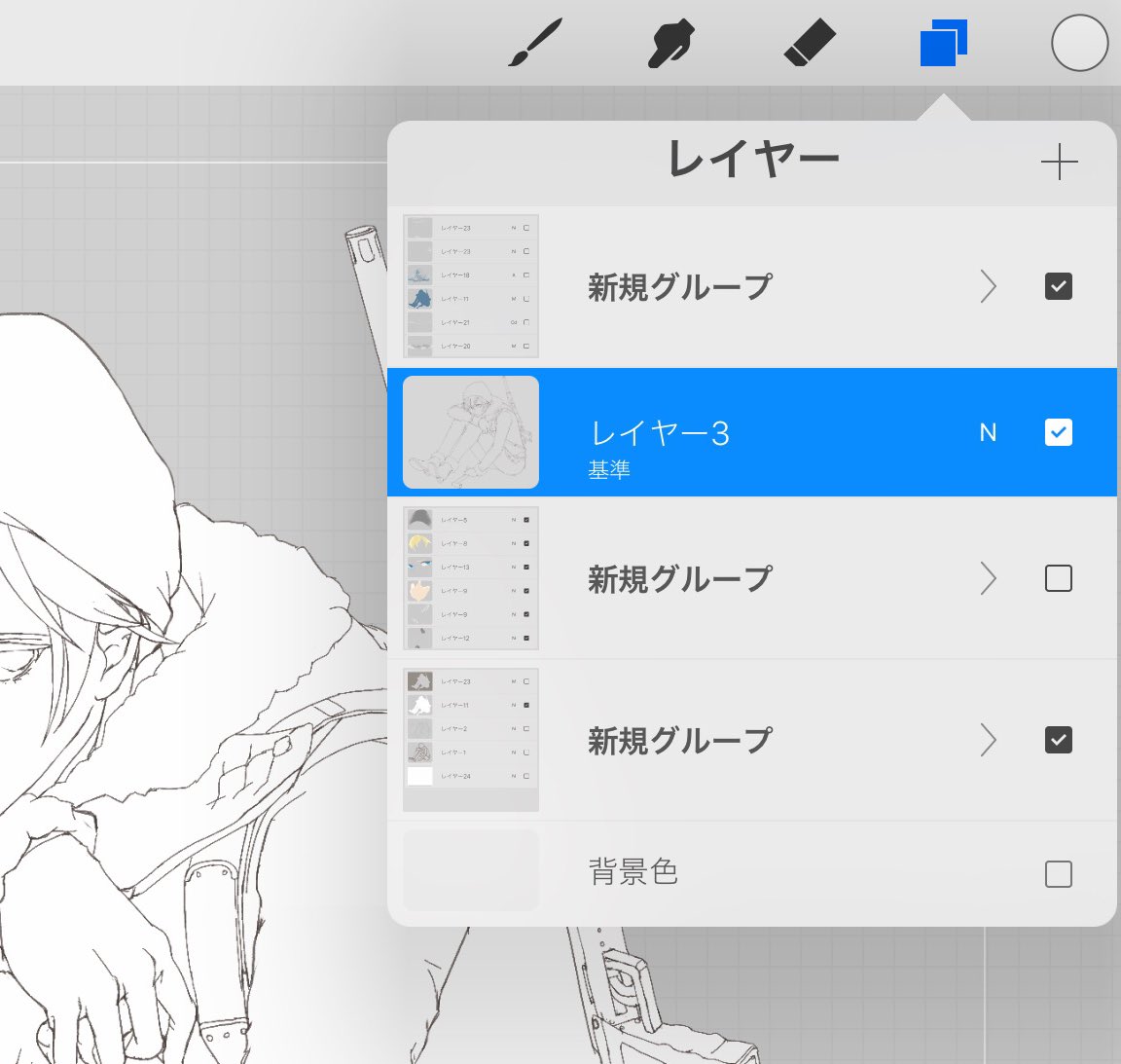Open blend mode via the N on レイヤー3

point(989,432)
